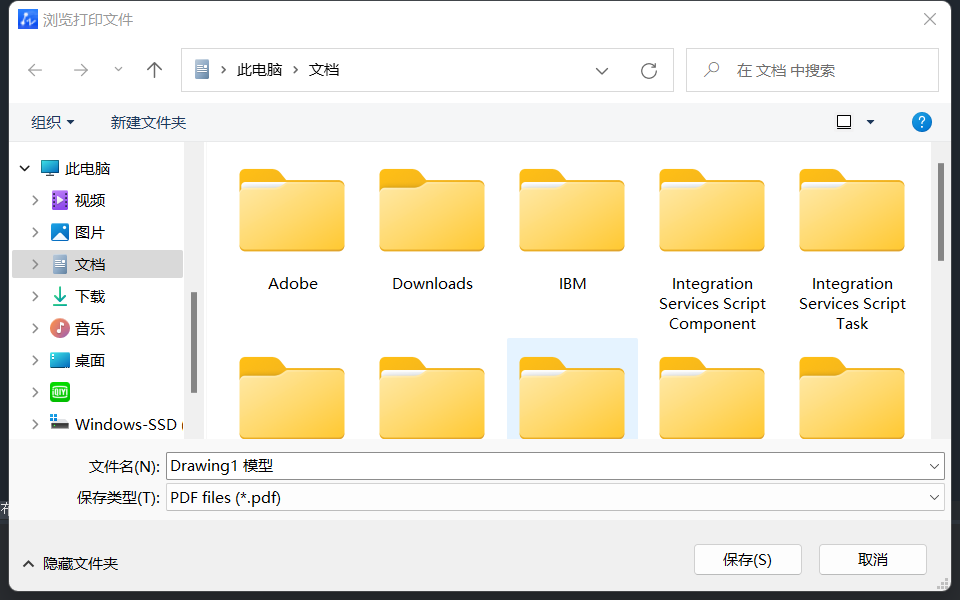This screenshot has height=600, width=960.
Task: Click the application icon in title bar
Action: pyautogui.click(x=28, y=19)
